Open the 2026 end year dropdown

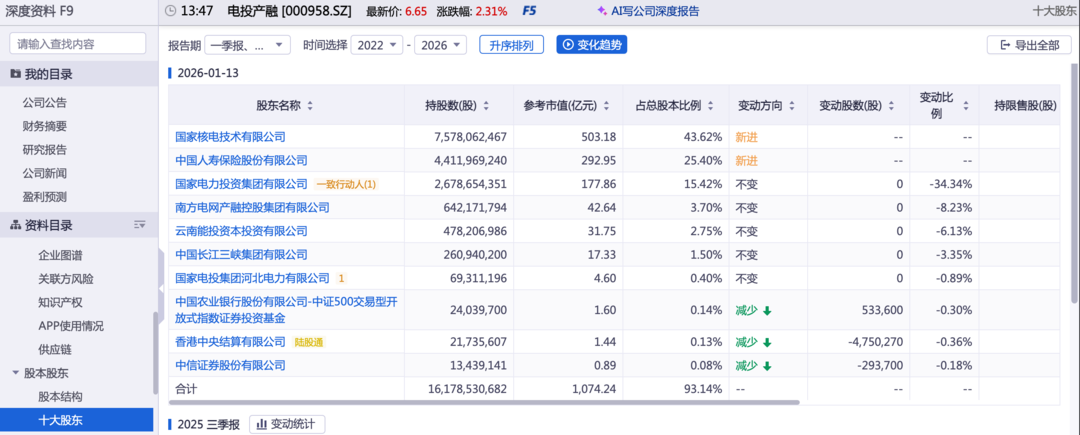[x=442, y=45]
